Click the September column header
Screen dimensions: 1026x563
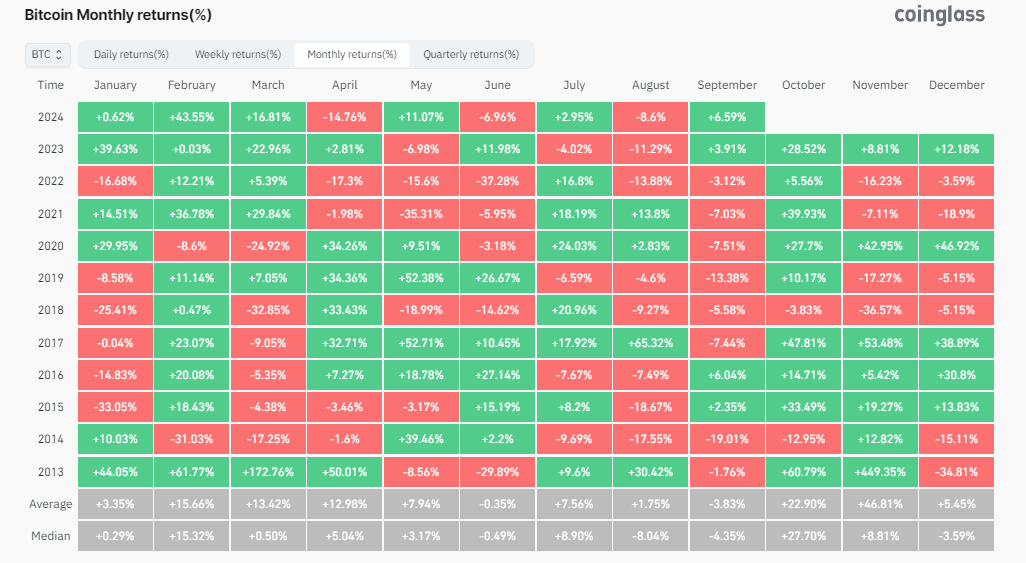click(727, 85)
